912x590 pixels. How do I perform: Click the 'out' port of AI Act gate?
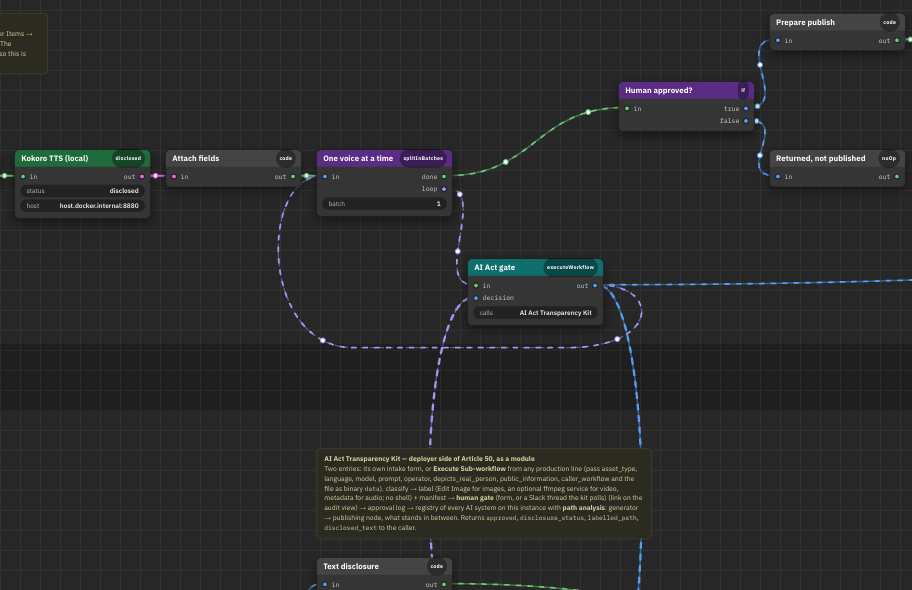tap(595, 286)
